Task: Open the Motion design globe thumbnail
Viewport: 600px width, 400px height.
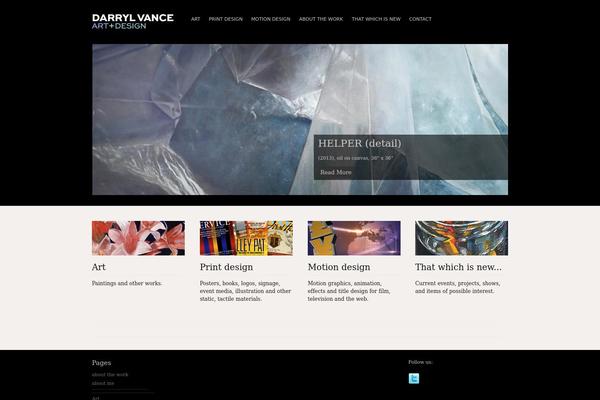Action: [354, 238]
